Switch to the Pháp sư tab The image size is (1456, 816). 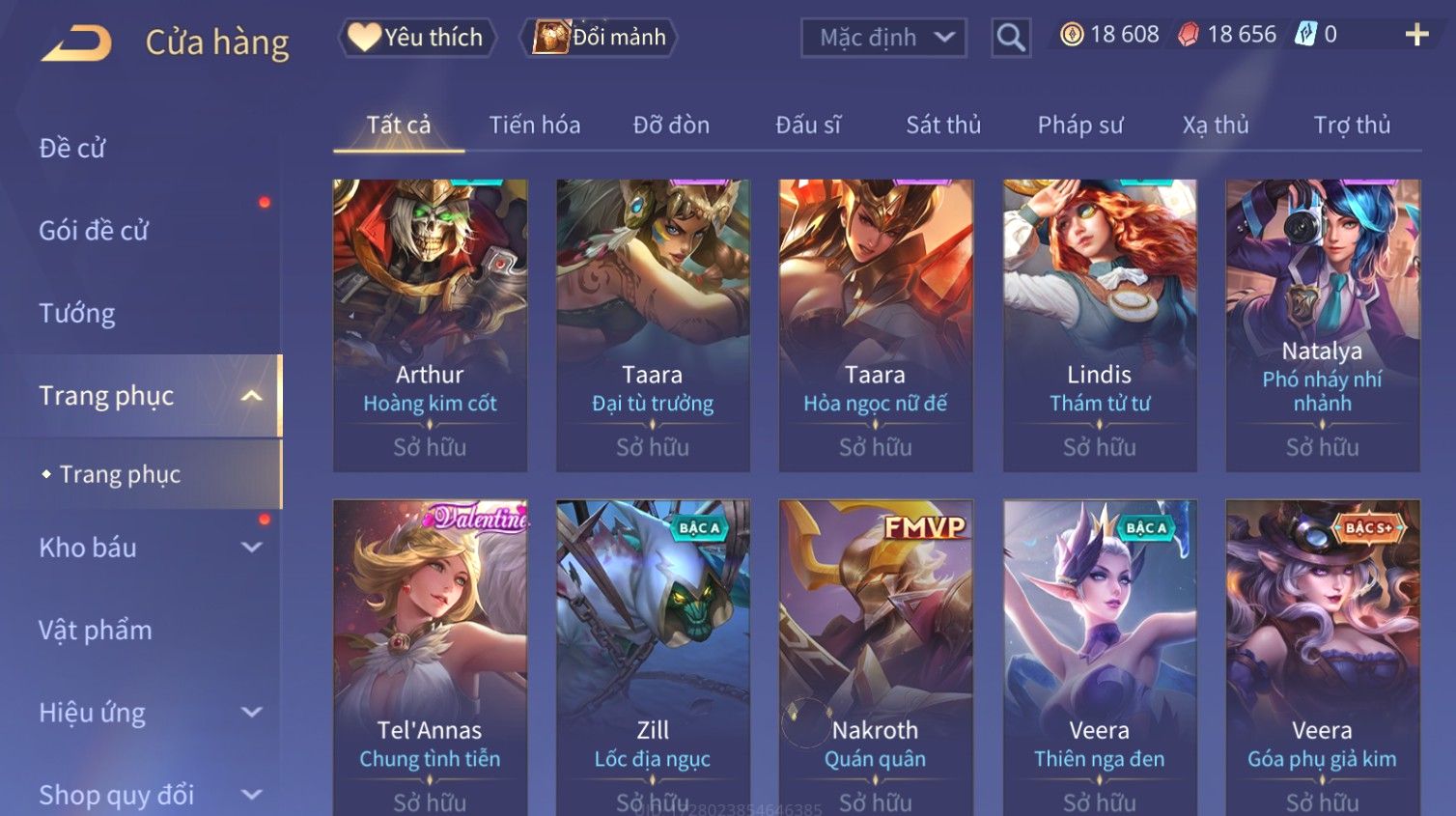pyautogui.click(x=1080, y=125)
